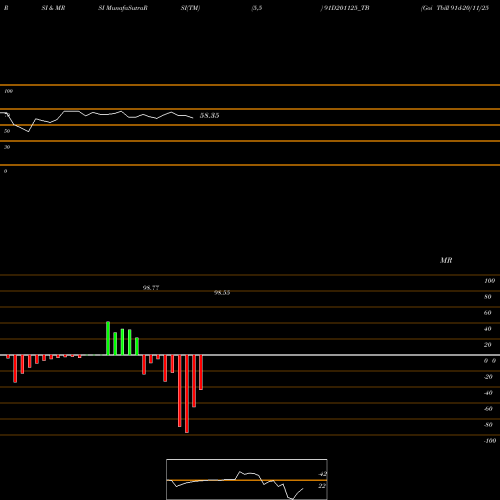This screenshot has width=500, height=500.
Task: Click the 100 axis label of the MR chart
Action: point(490,281)
